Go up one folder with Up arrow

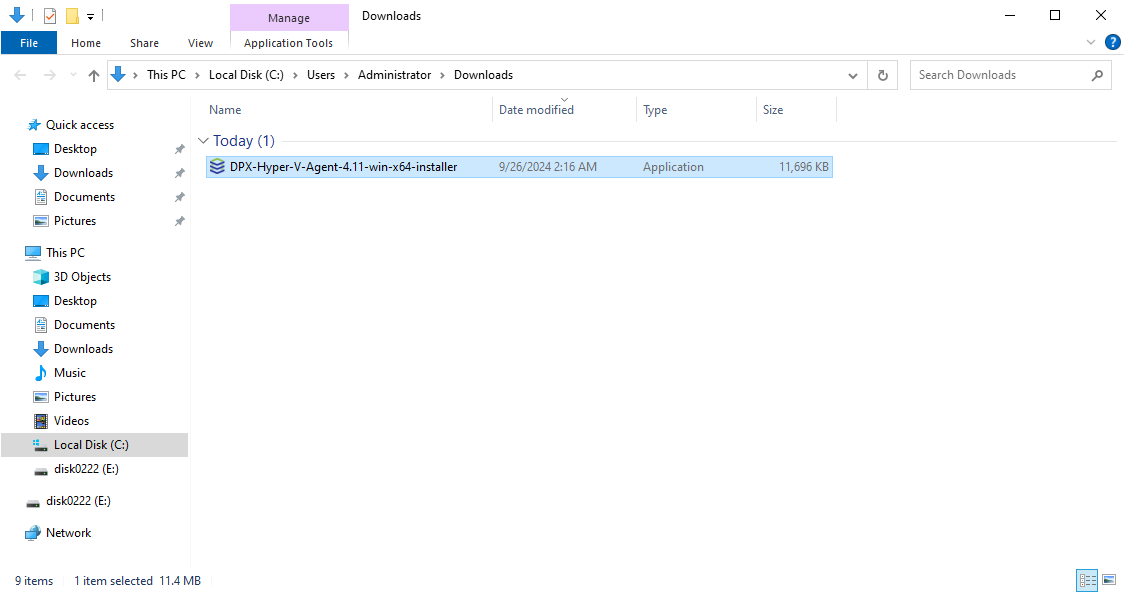point(94,75)
